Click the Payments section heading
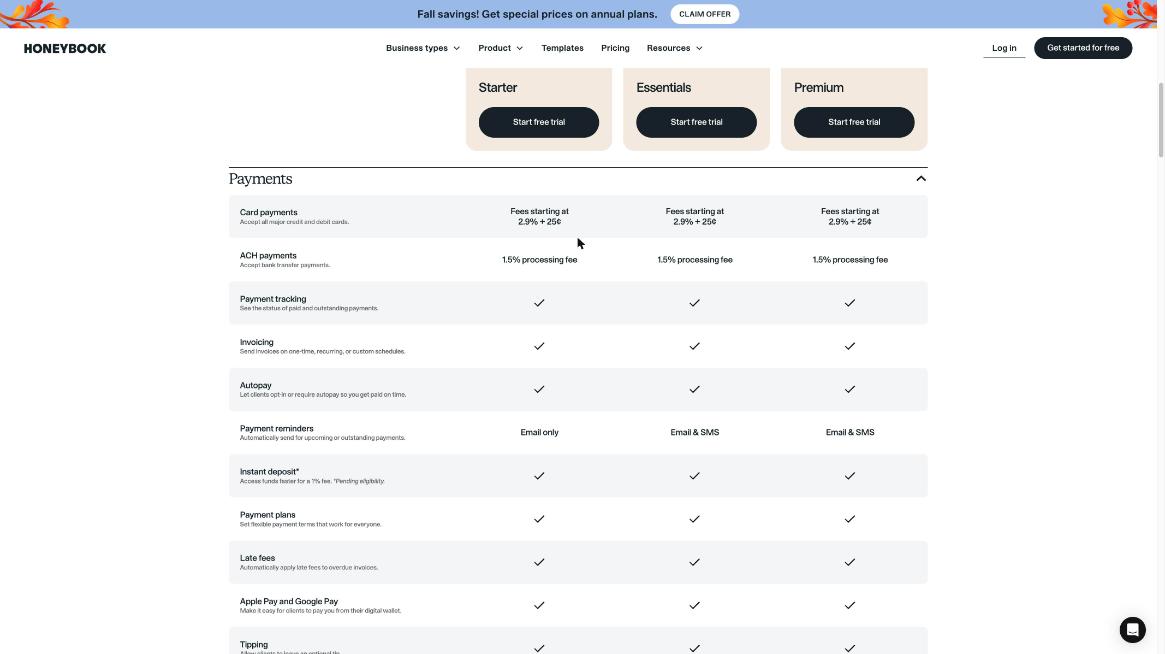1165x654 pixels. tap(260, 179)
